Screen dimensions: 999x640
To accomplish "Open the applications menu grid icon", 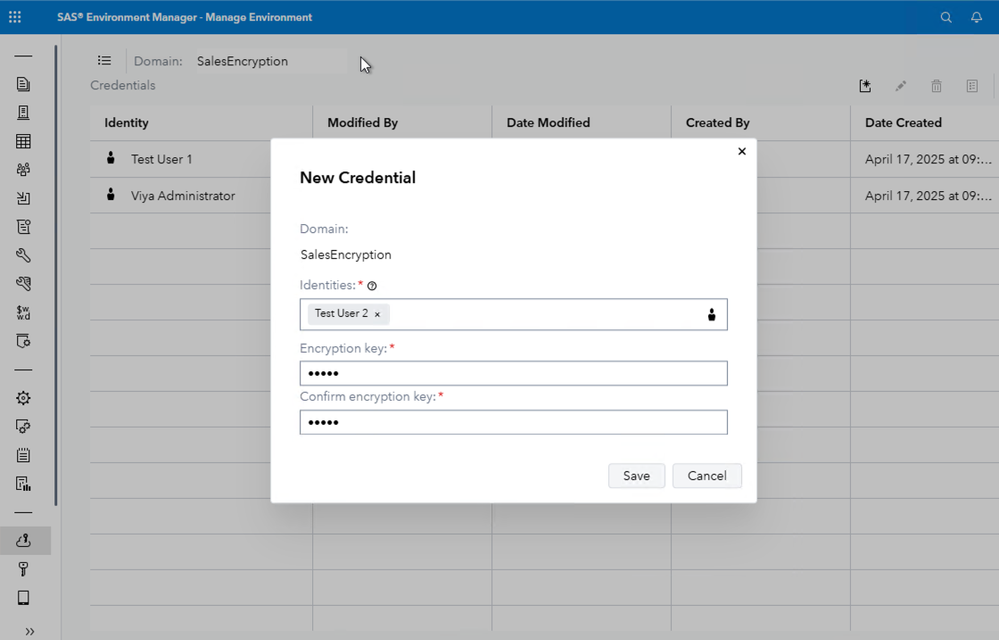I will click(15, 17).
